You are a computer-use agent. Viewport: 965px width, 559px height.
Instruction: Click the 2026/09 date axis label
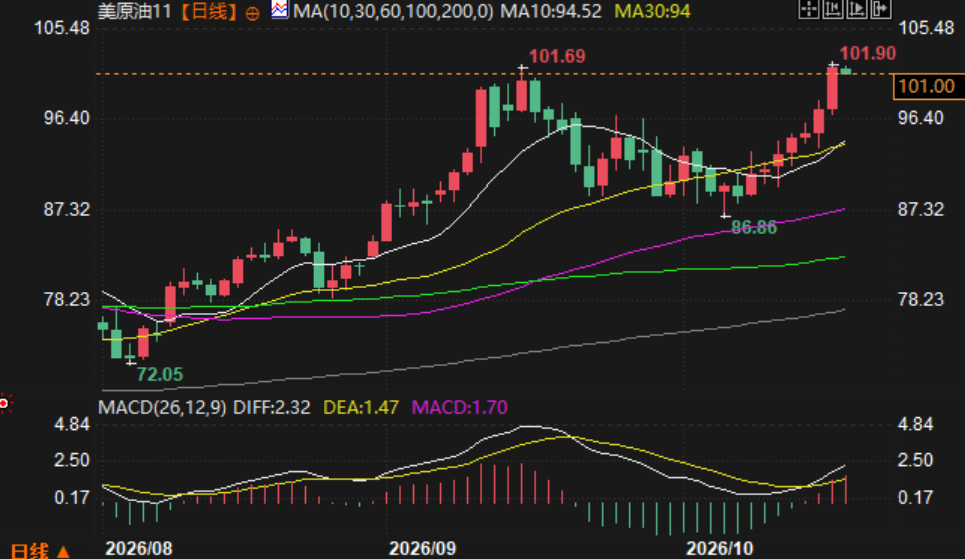pyautogui.click(x=422, y=549)
